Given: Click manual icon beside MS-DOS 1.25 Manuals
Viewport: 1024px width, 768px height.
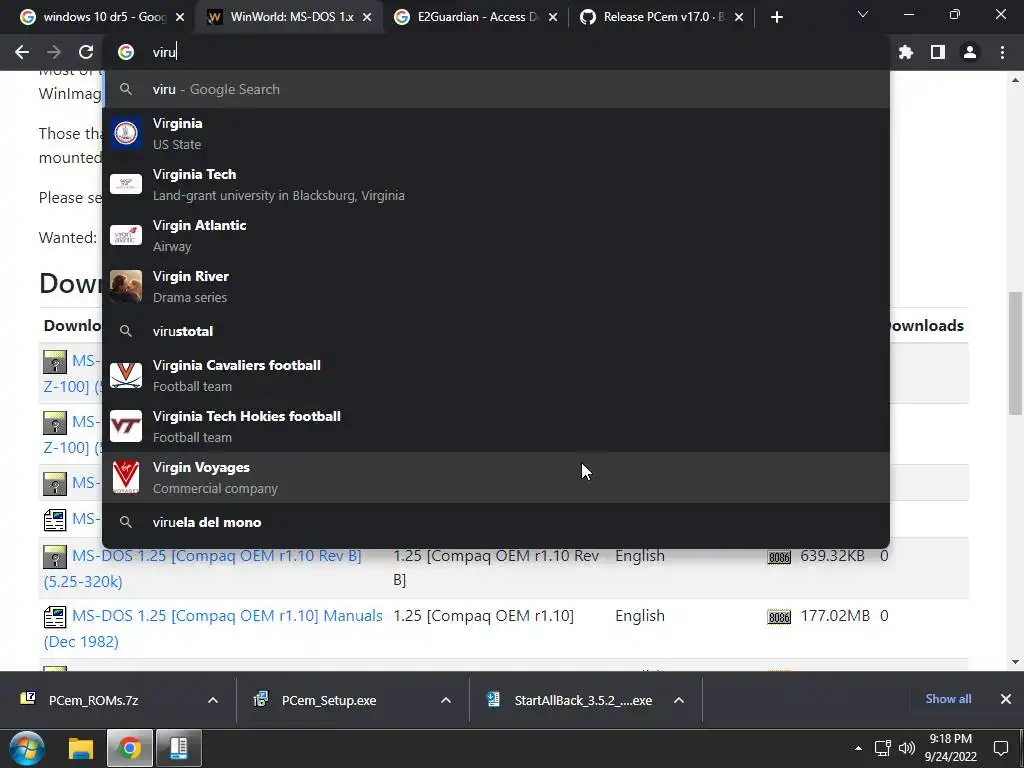Looking at the screenshot, I should (x=55, y=616).
